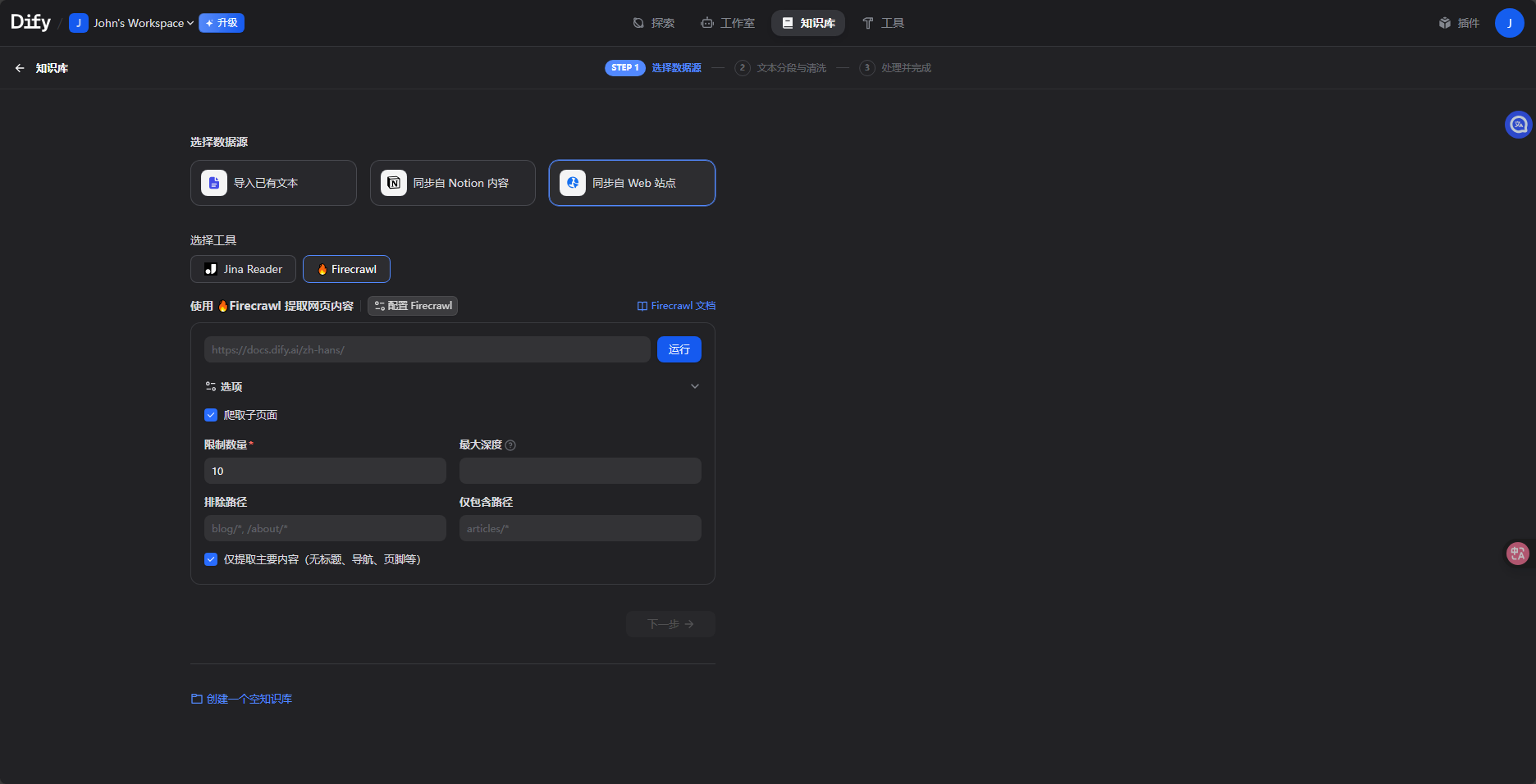The image size is (1536, 784).
Task: Select 同步自 Notion 内容 data source
Action: point(452,183)
